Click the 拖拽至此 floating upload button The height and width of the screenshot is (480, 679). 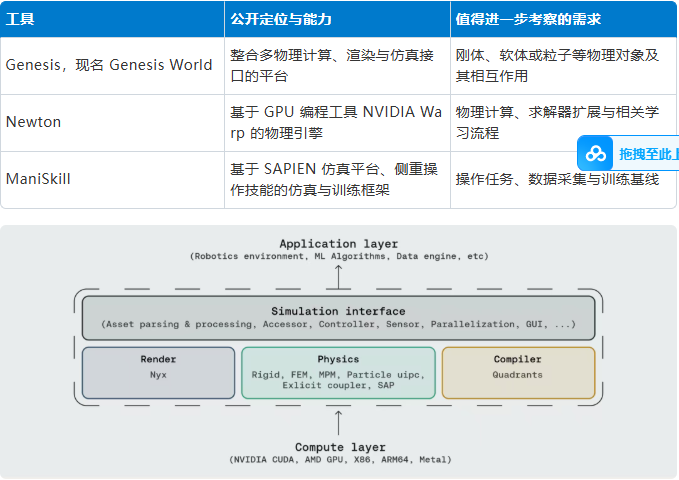point(628,153)
